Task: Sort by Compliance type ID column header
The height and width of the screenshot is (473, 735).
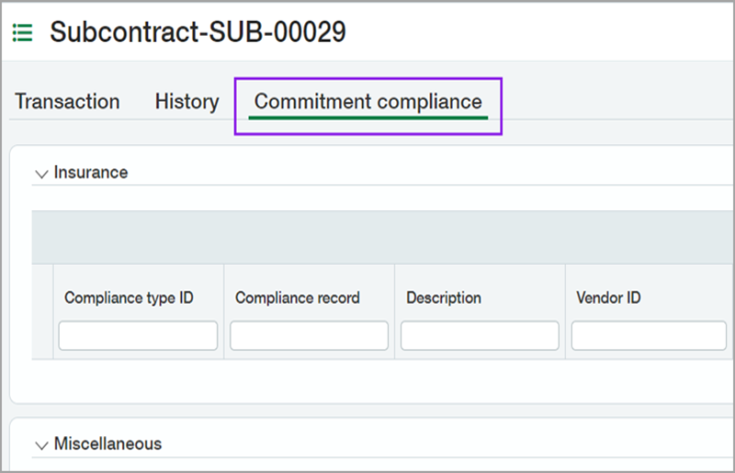Action: click(x=129, y=298)
